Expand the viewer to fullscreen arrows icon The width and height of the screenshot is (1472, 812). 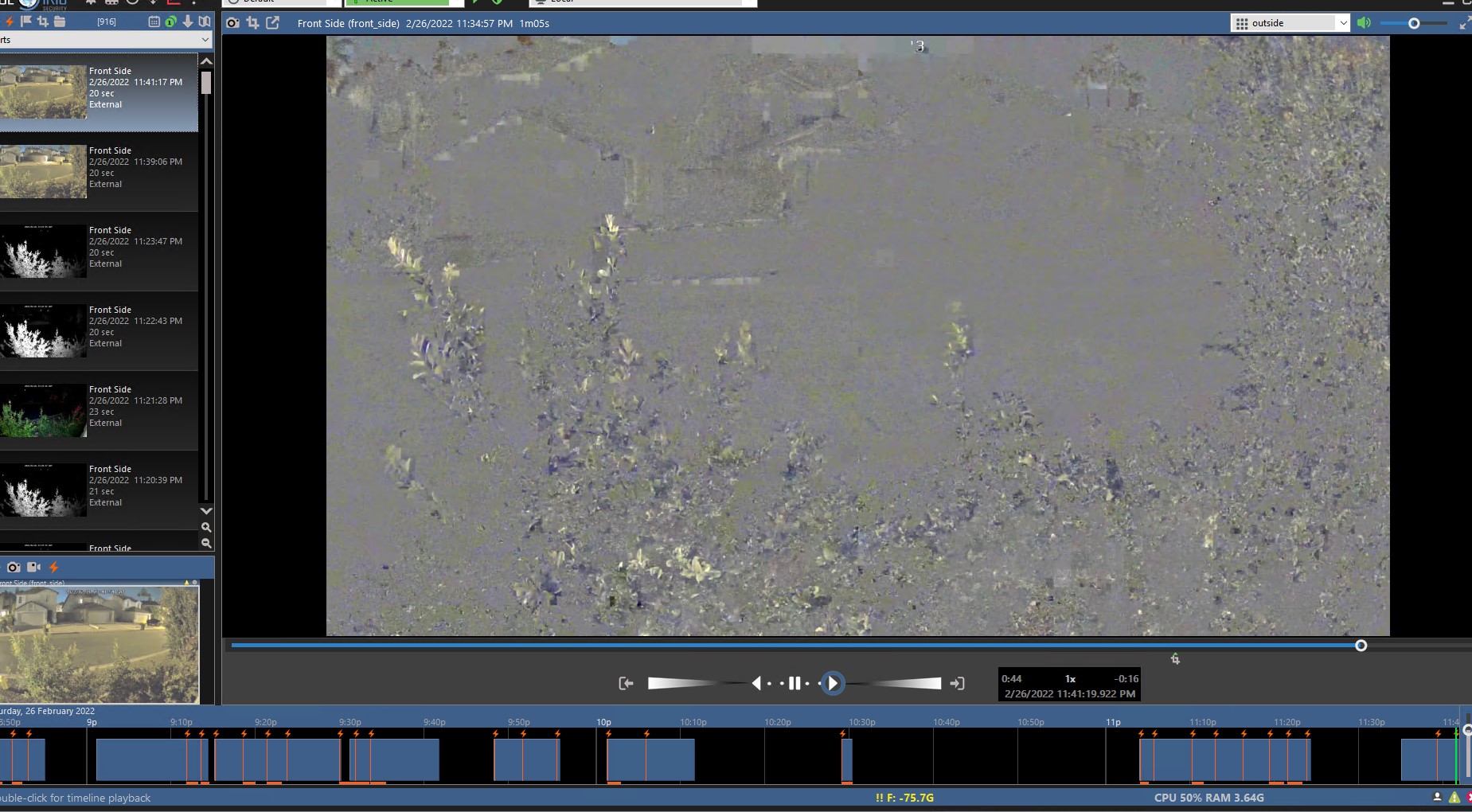pos(1465,24)
